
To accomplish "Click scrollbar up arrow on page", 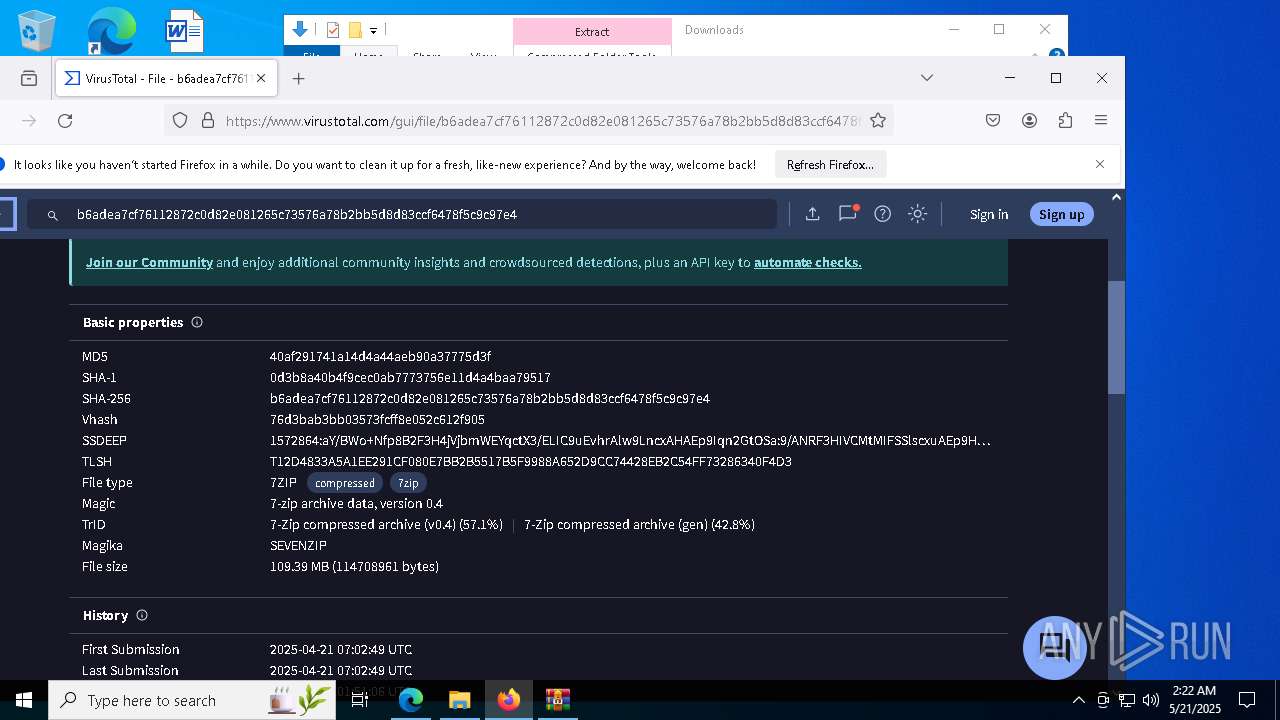I will (x=1116, y=197).
